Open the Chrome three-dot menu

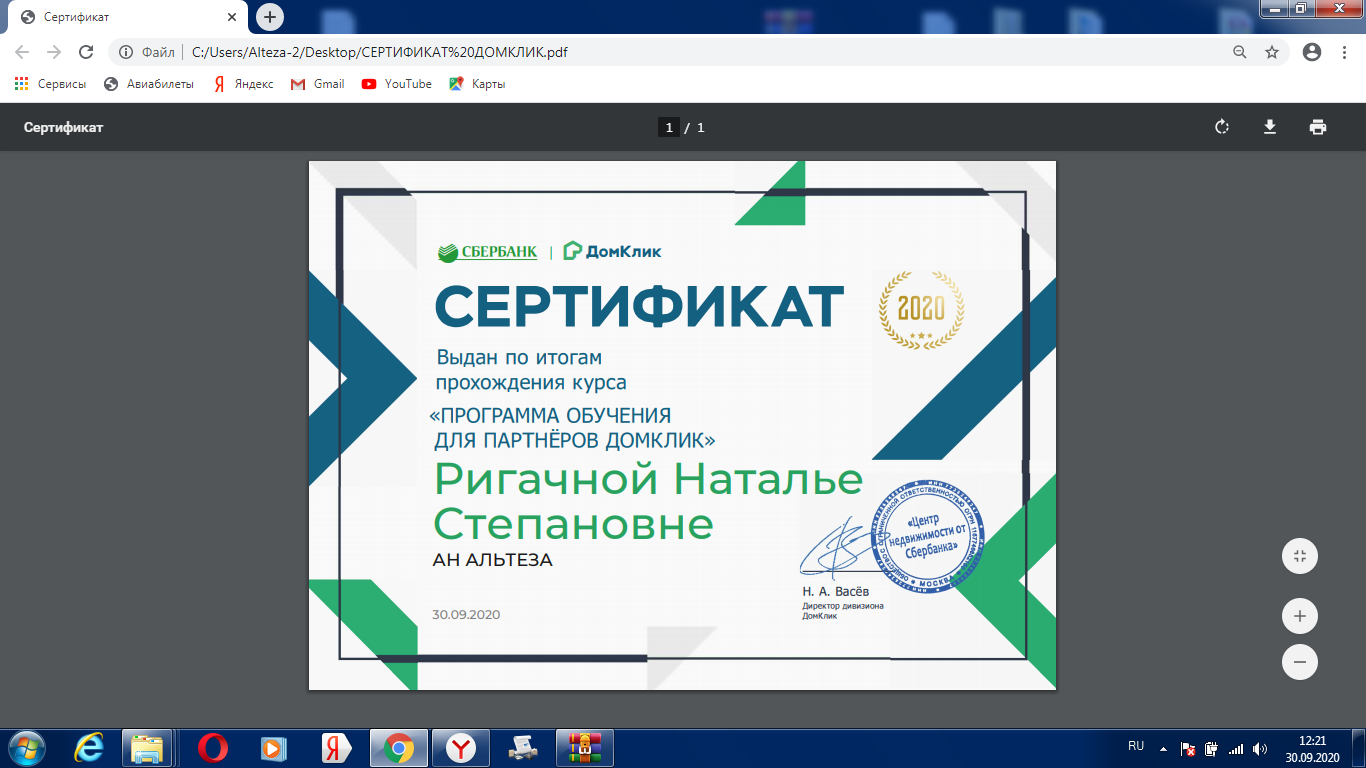click(x=1343, y=52)
